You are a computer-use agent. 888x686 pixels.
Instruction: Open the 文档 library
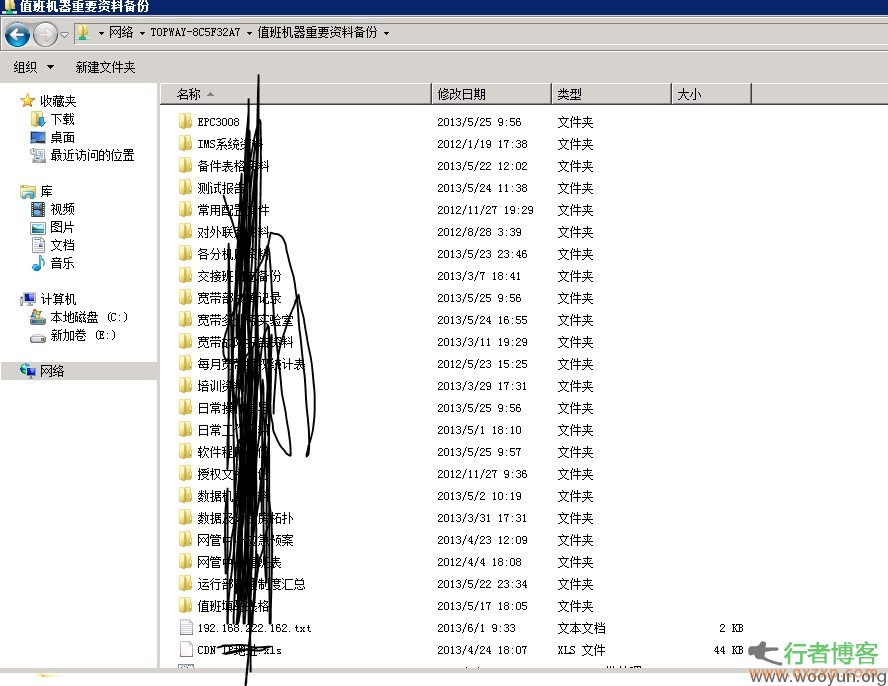pyautogui.click(x=62, y=245)
